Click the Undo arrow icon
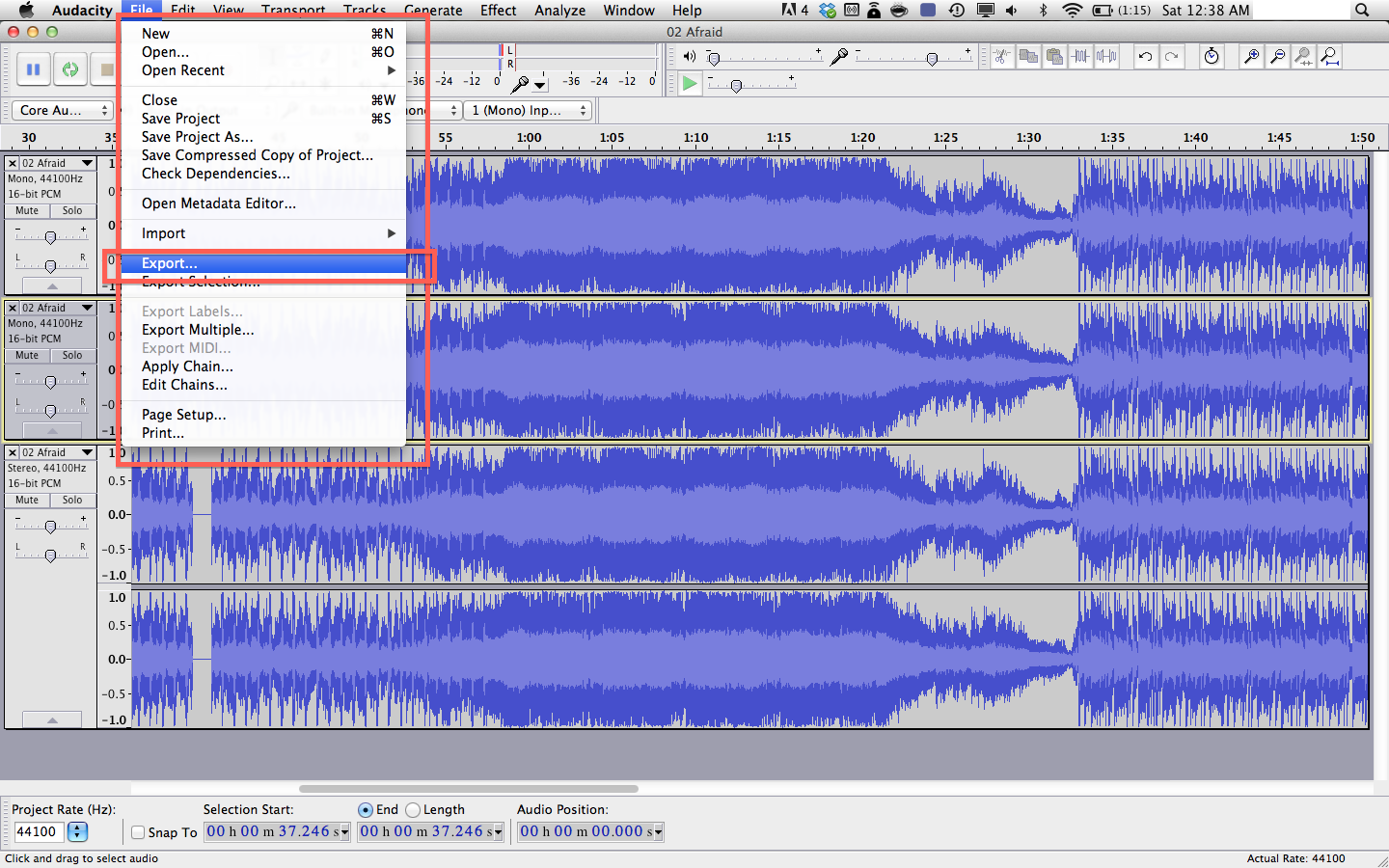This screenshot has height=868, width=1389. tap(1145, 57)
